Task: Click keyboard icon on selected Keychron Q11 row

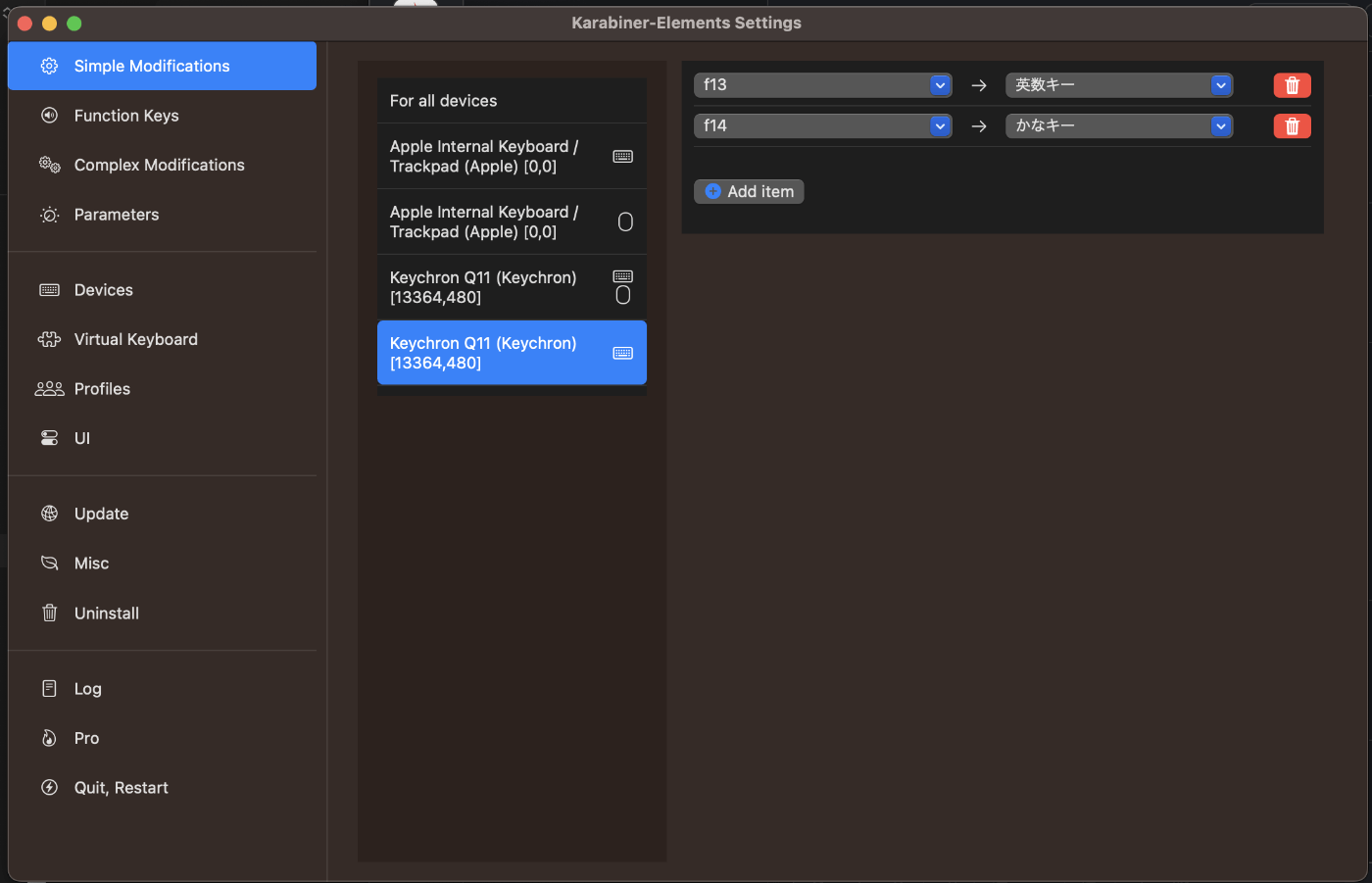Action: [x=622, y=353]
